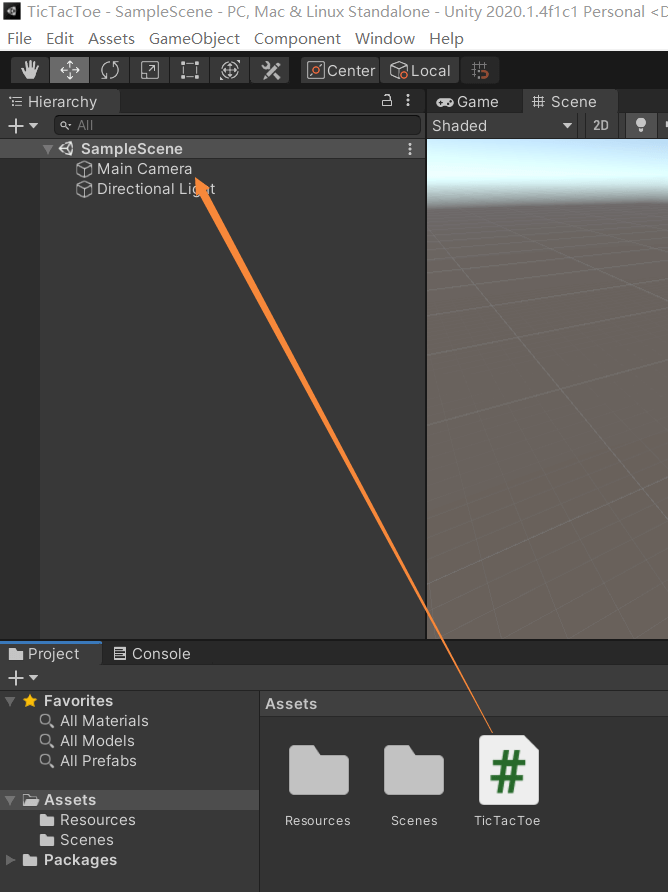This screenshot has width=668, height=892.
Task: Select the Move tool
Action: tap(69, 71)
